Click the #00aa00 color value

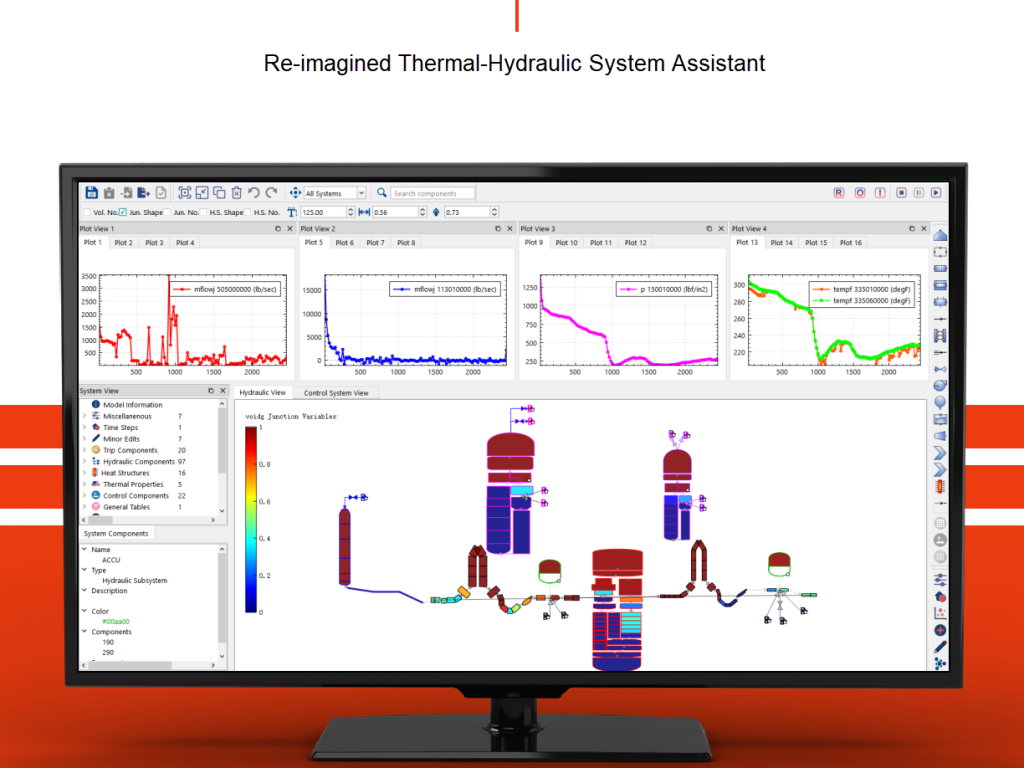[x=116, y=621]
